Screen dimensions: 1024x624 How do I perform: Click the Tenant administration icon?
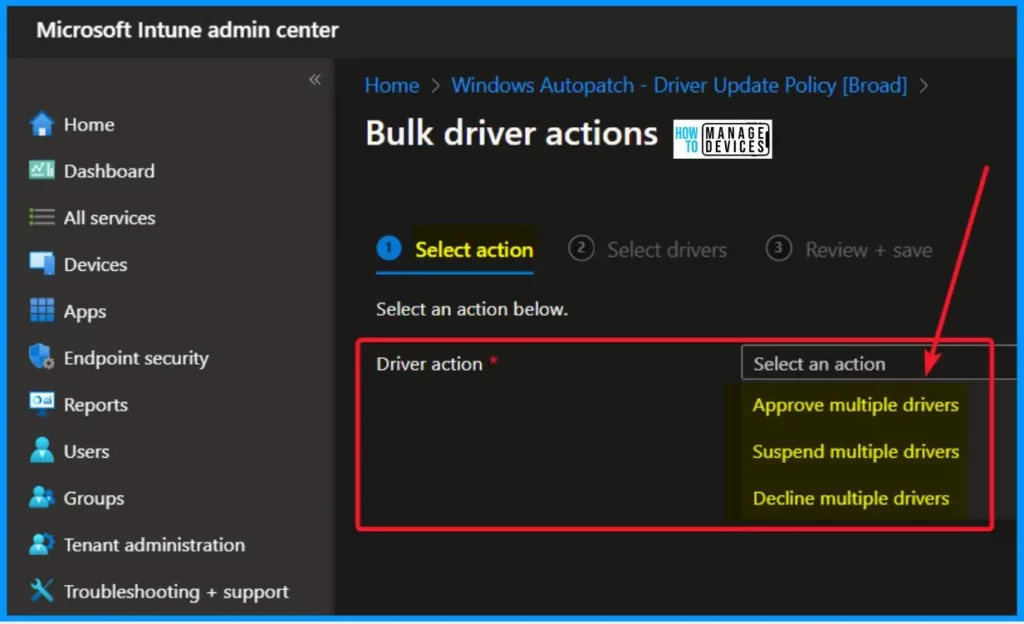pyautogui.click(x=42, y=544)
